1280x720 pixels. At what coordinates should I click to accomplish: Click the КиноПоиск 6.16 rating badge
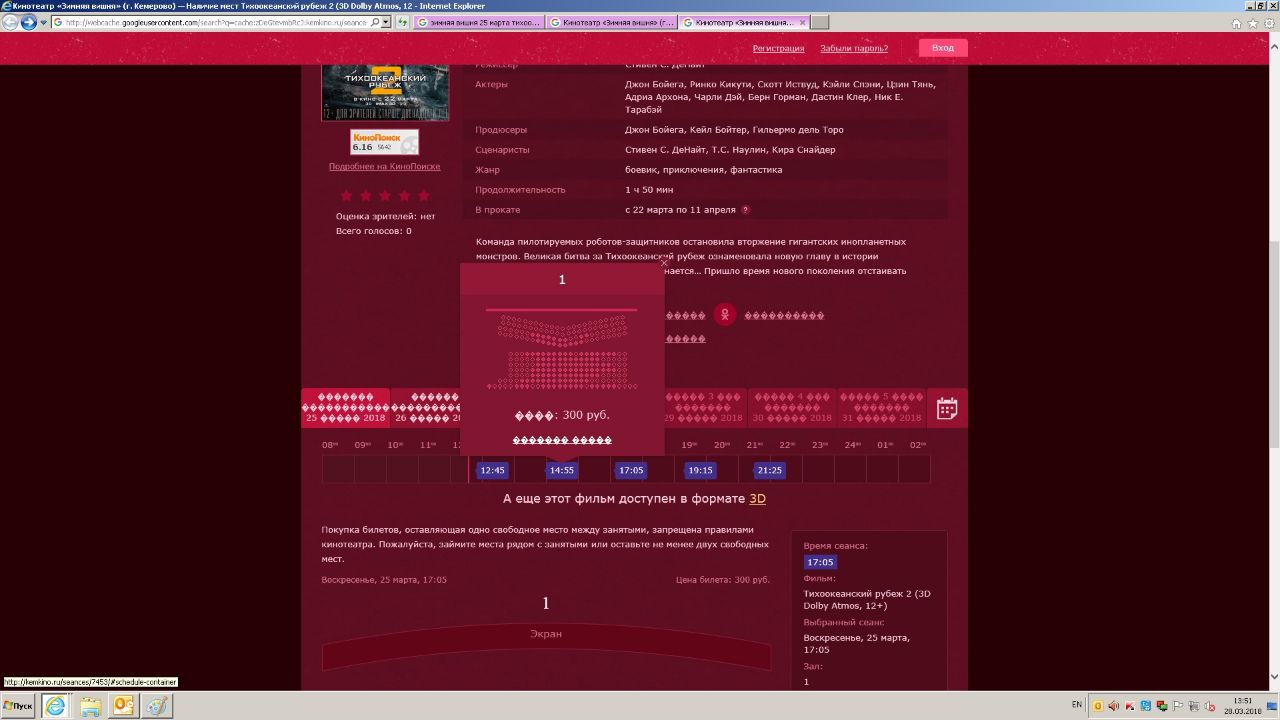384,142
